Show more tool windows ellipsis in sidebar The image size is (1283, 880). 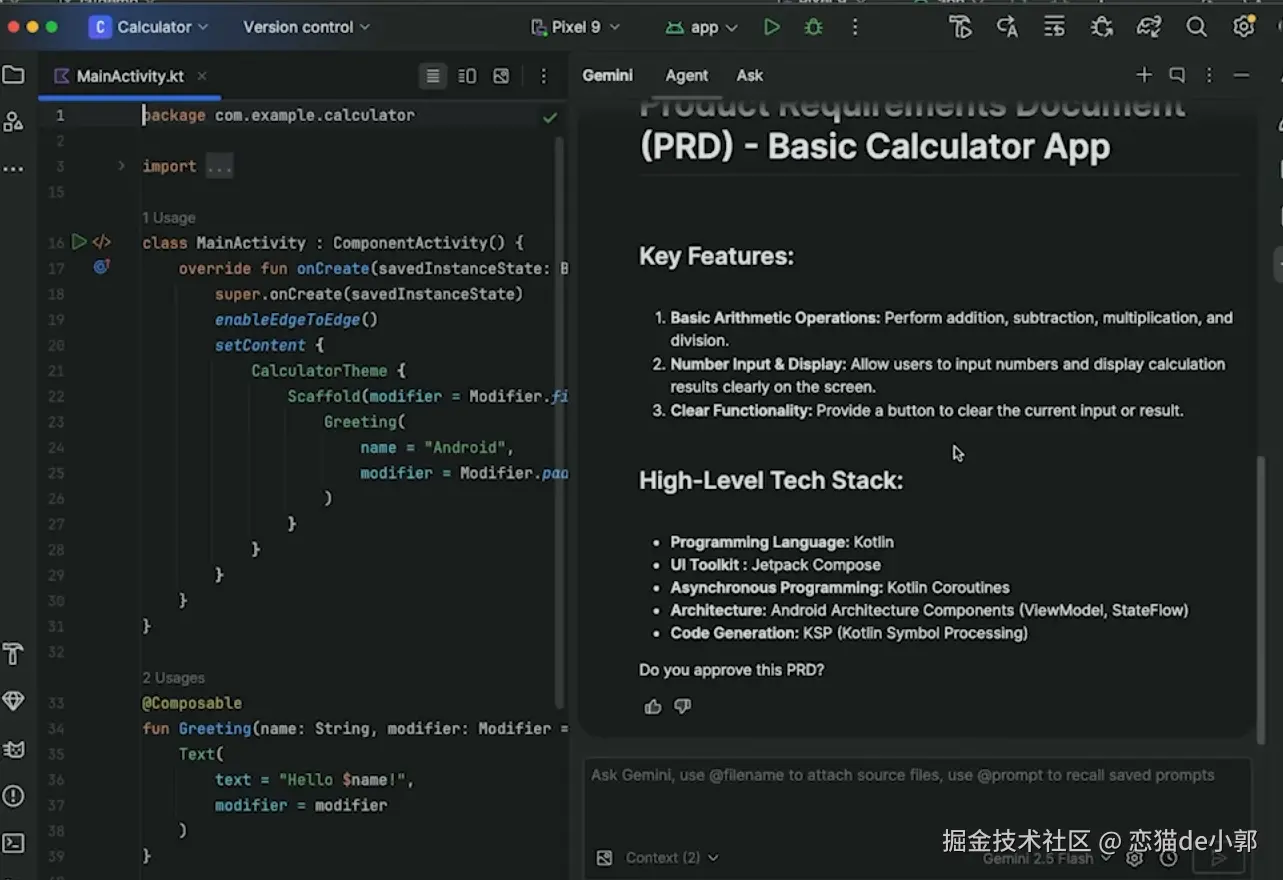coord(13,169)
